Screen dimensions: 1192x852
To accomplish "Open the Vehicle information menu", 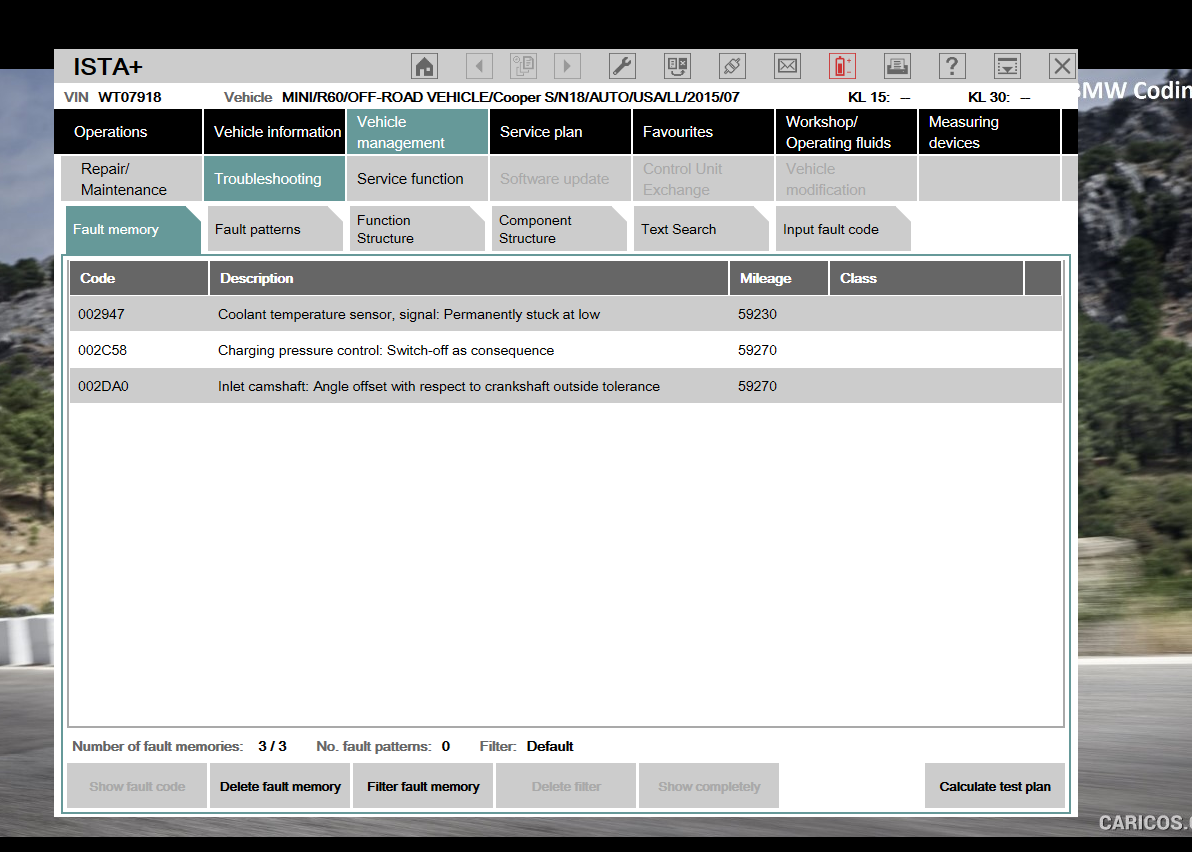I will click(276, 132).
